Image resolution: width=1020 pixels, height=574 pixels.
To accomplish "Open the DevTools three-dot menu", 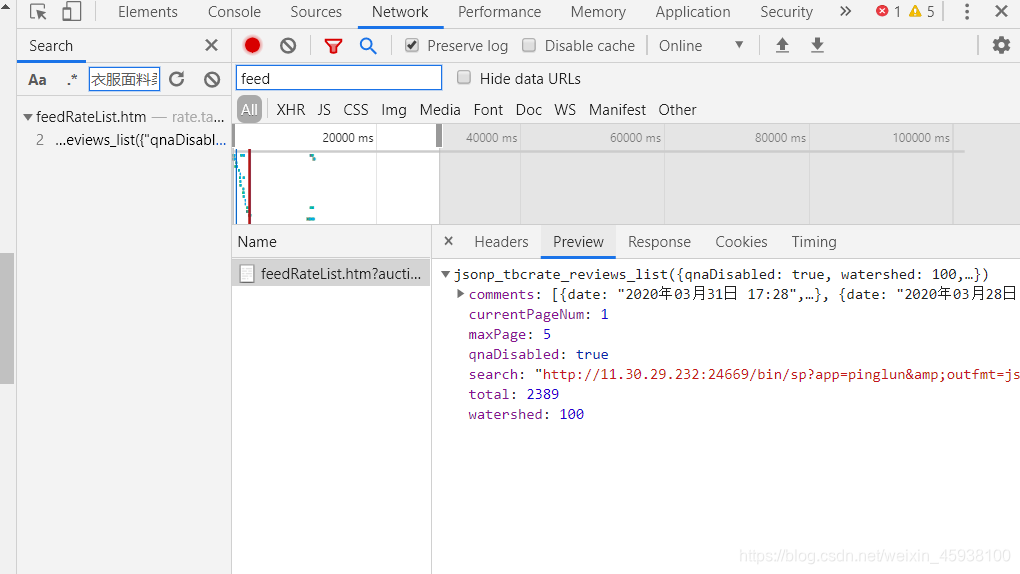I will [967, 12].
